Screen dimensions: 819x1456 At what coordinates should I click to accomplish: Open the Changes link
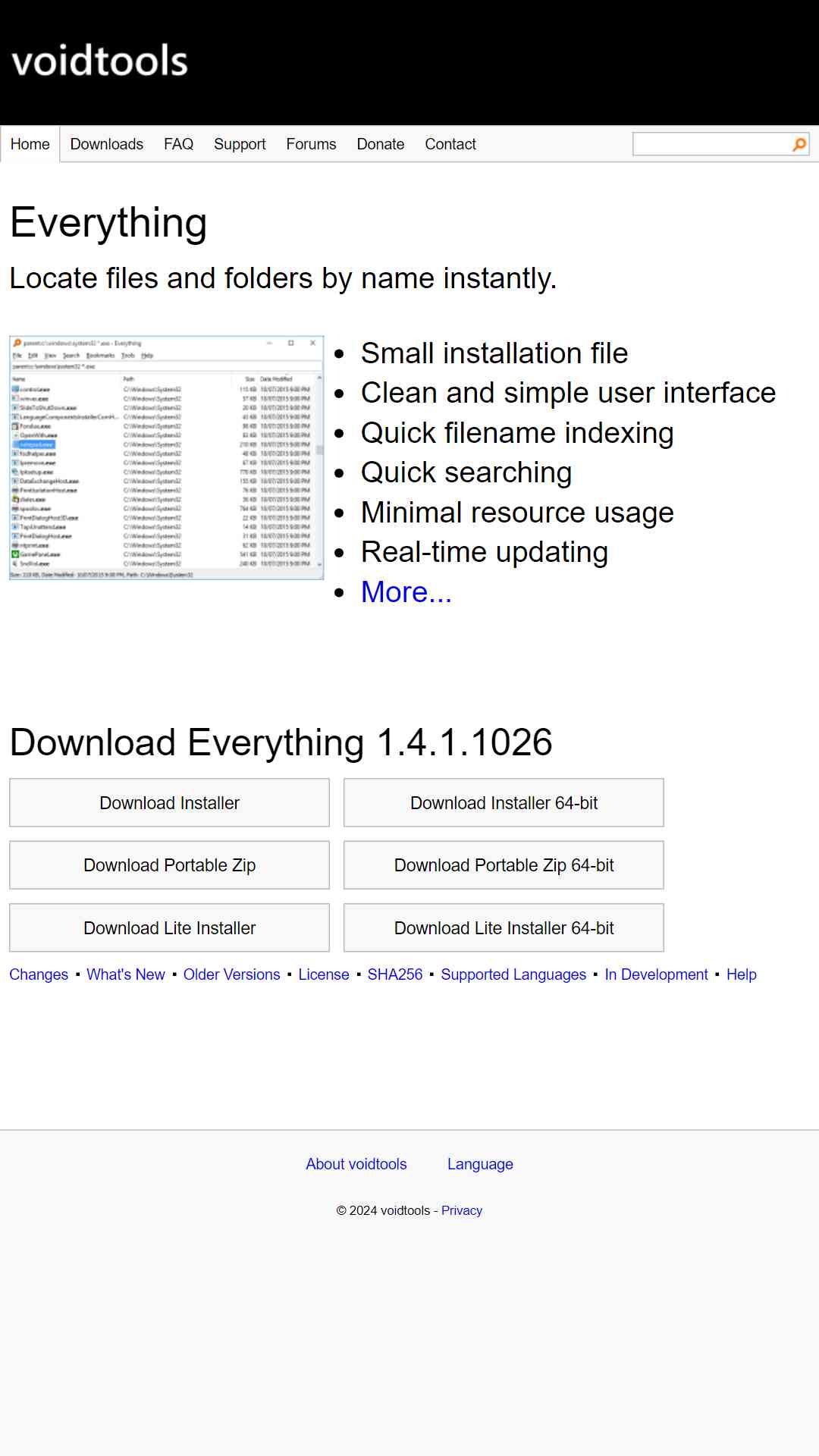[39, 974]
